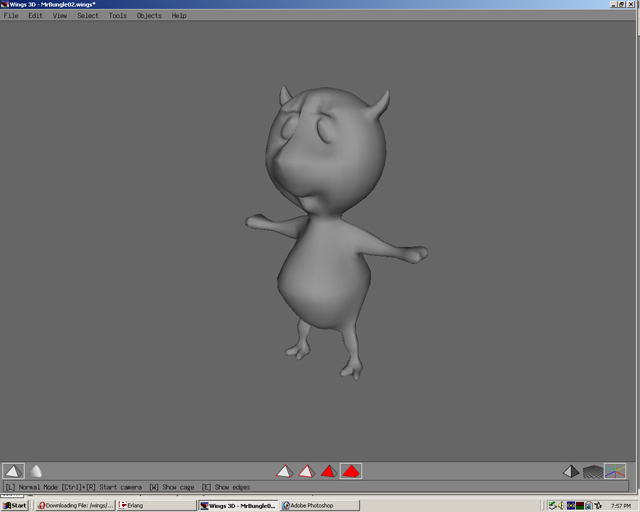Activate body selection mode pyramid
The height and width of the screenshot is (512, 640).
[x=351, y=471]
